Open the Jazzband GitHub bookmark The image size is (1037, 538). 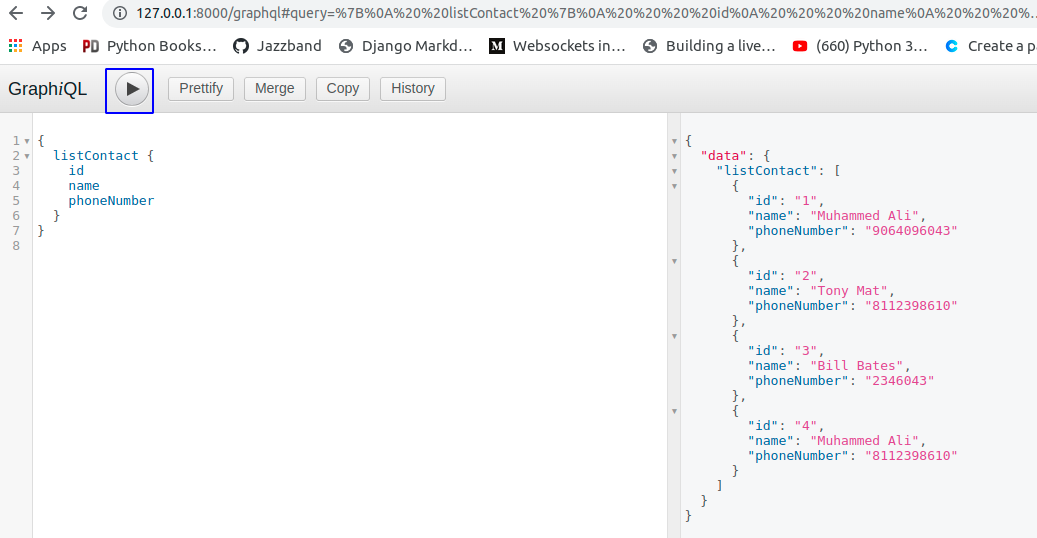277,46
